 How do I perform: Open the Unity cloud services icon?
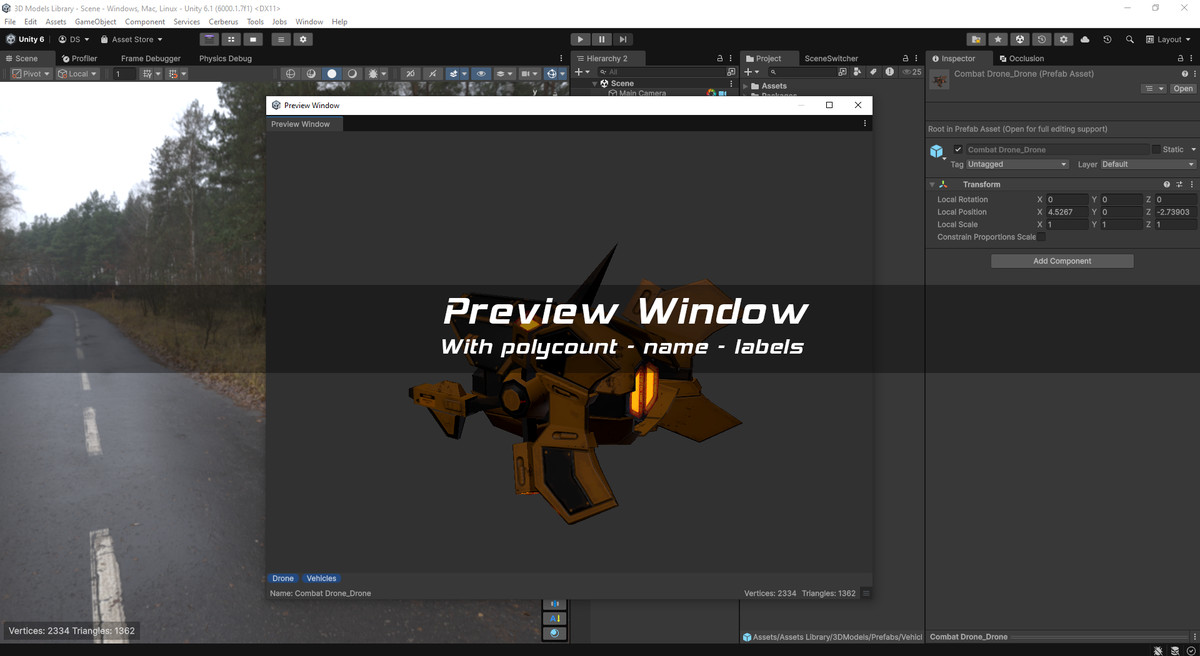[x=1085, y=39]
